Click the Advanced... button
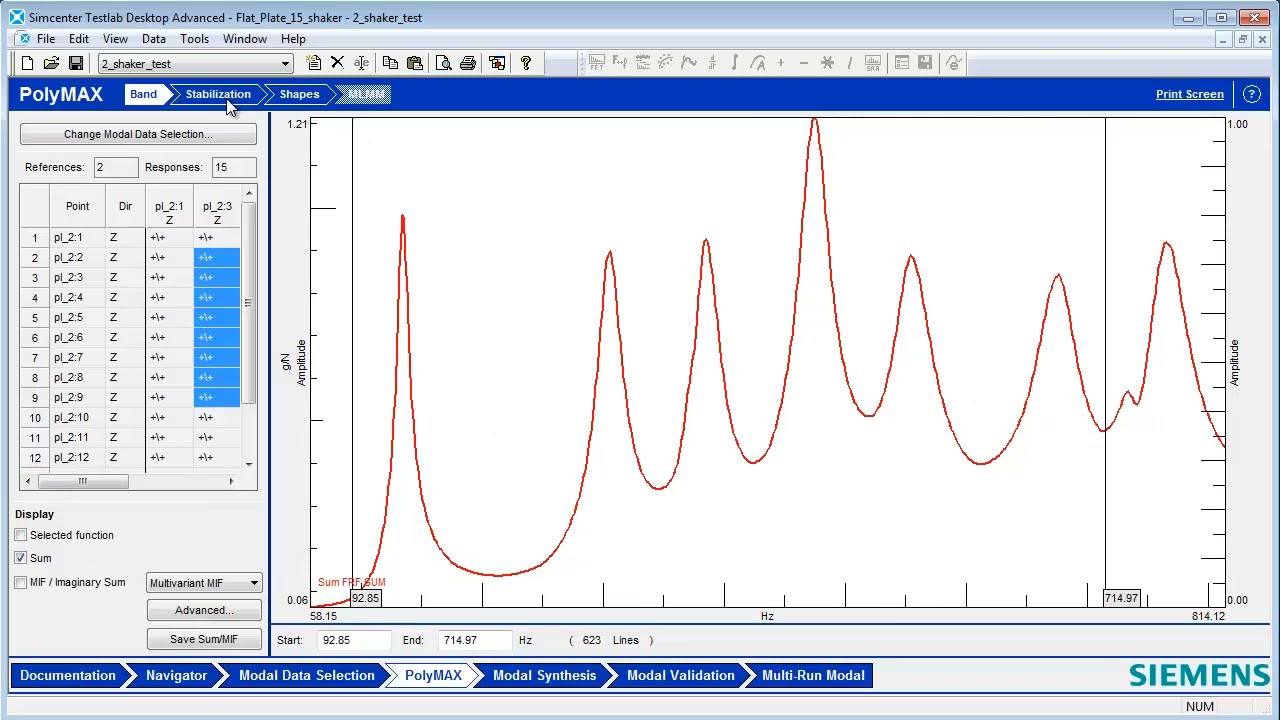Image resolution: width=1280 pixels, height=720 pixels. [204, 610]
